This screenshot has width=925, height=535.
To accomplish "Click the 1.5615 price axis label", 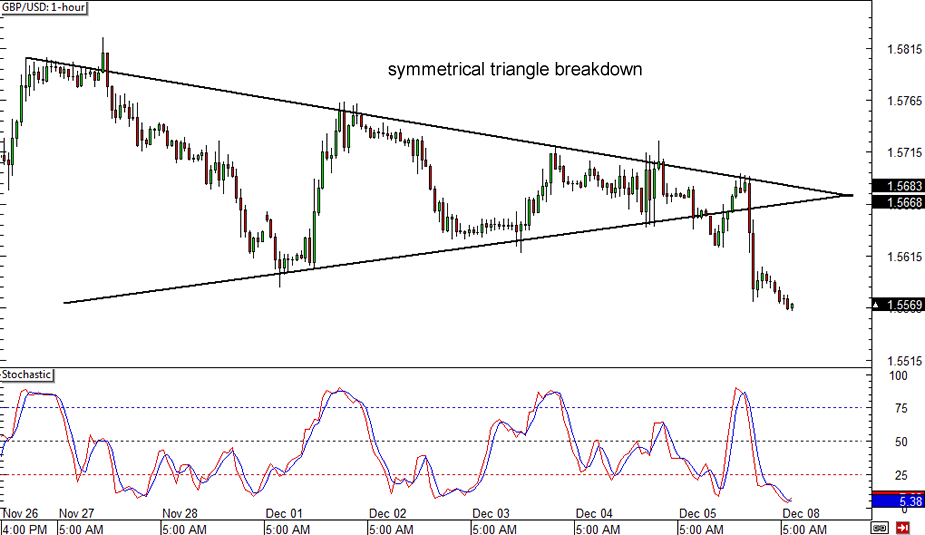I will point(904,257).
